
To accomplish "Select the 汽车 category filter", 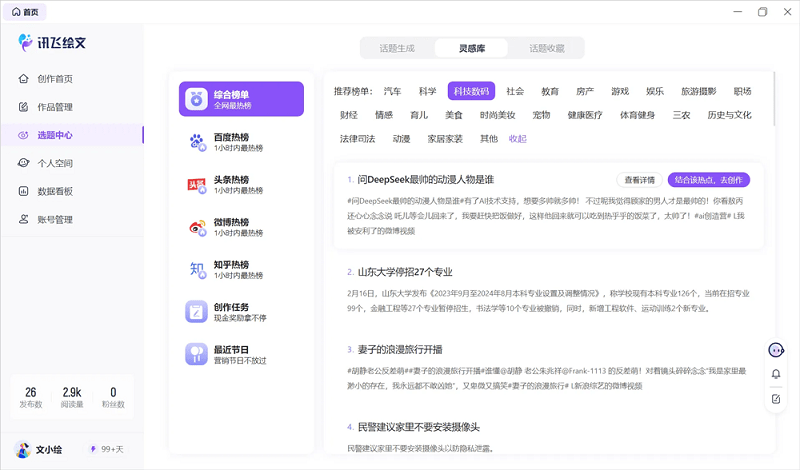I will click(393, 91).
